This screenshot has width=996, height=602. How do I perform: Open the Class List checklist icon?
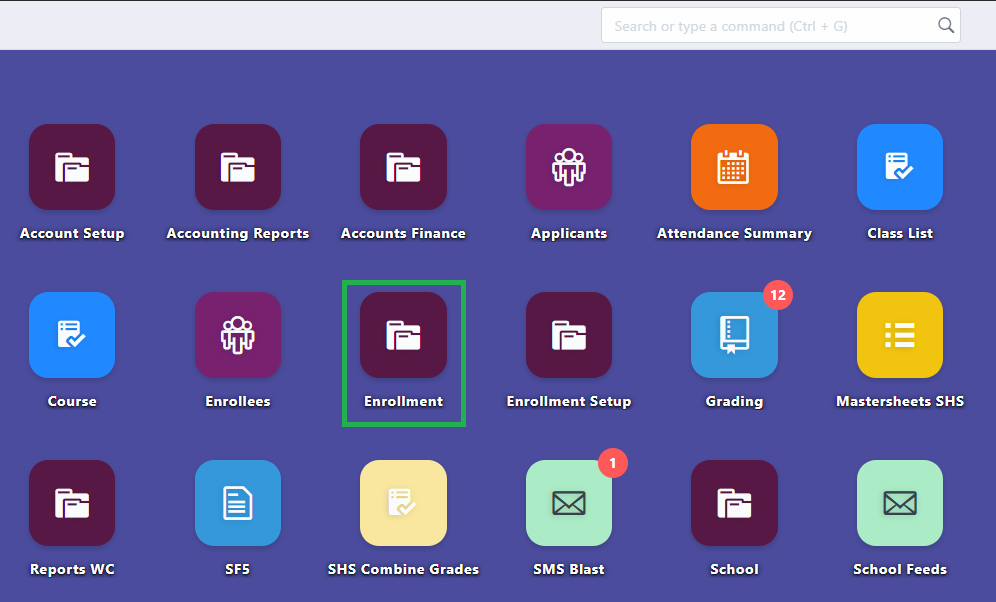point(900,167)
